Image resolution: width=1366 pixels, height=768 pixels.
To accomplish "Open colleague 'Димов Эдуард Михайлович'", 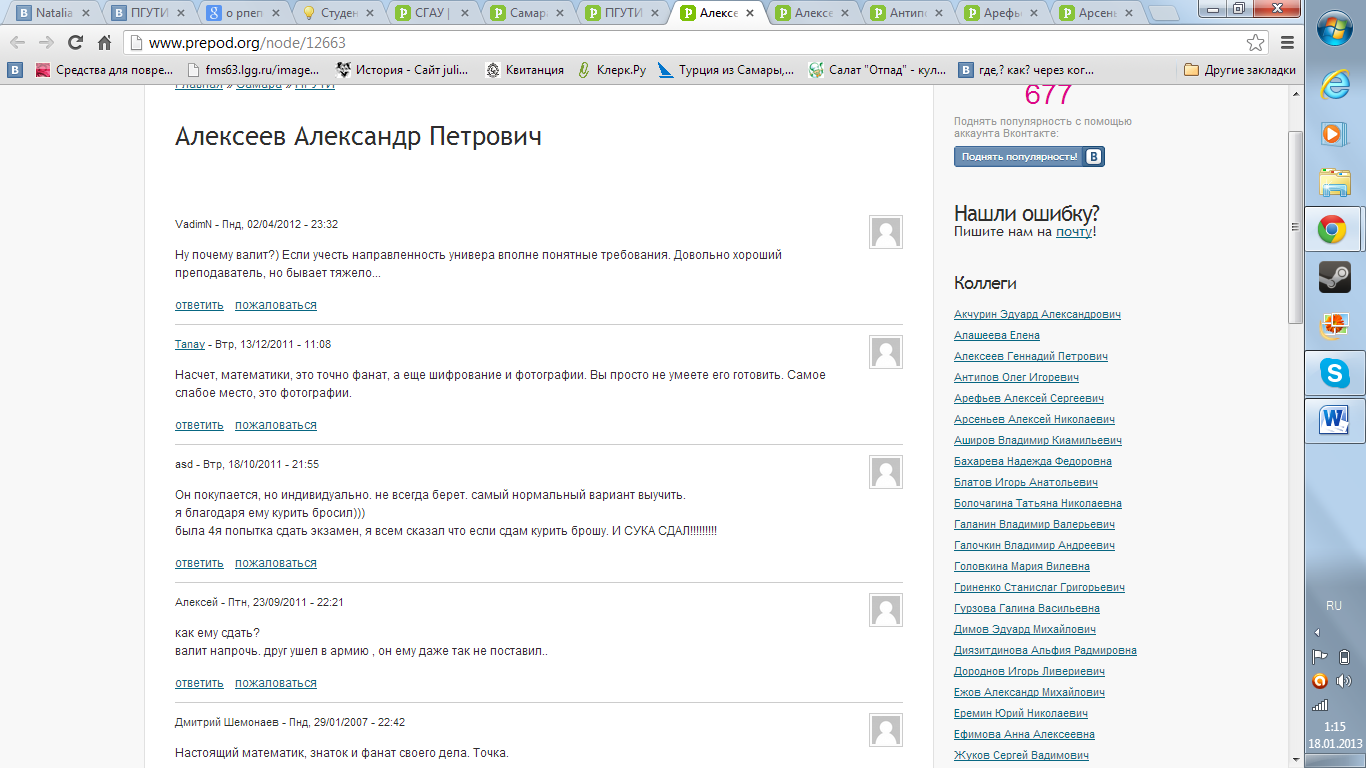I will [x=1025, y=629].
